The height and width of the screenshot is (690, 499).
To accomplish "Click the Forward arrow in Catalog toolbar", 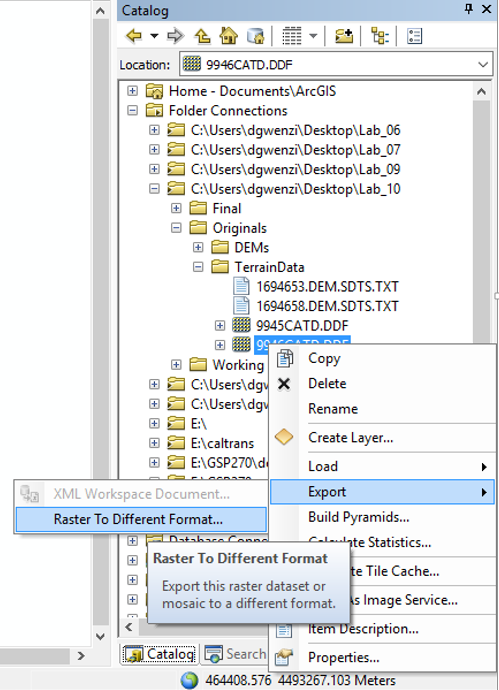I will (x=175, y=36).
